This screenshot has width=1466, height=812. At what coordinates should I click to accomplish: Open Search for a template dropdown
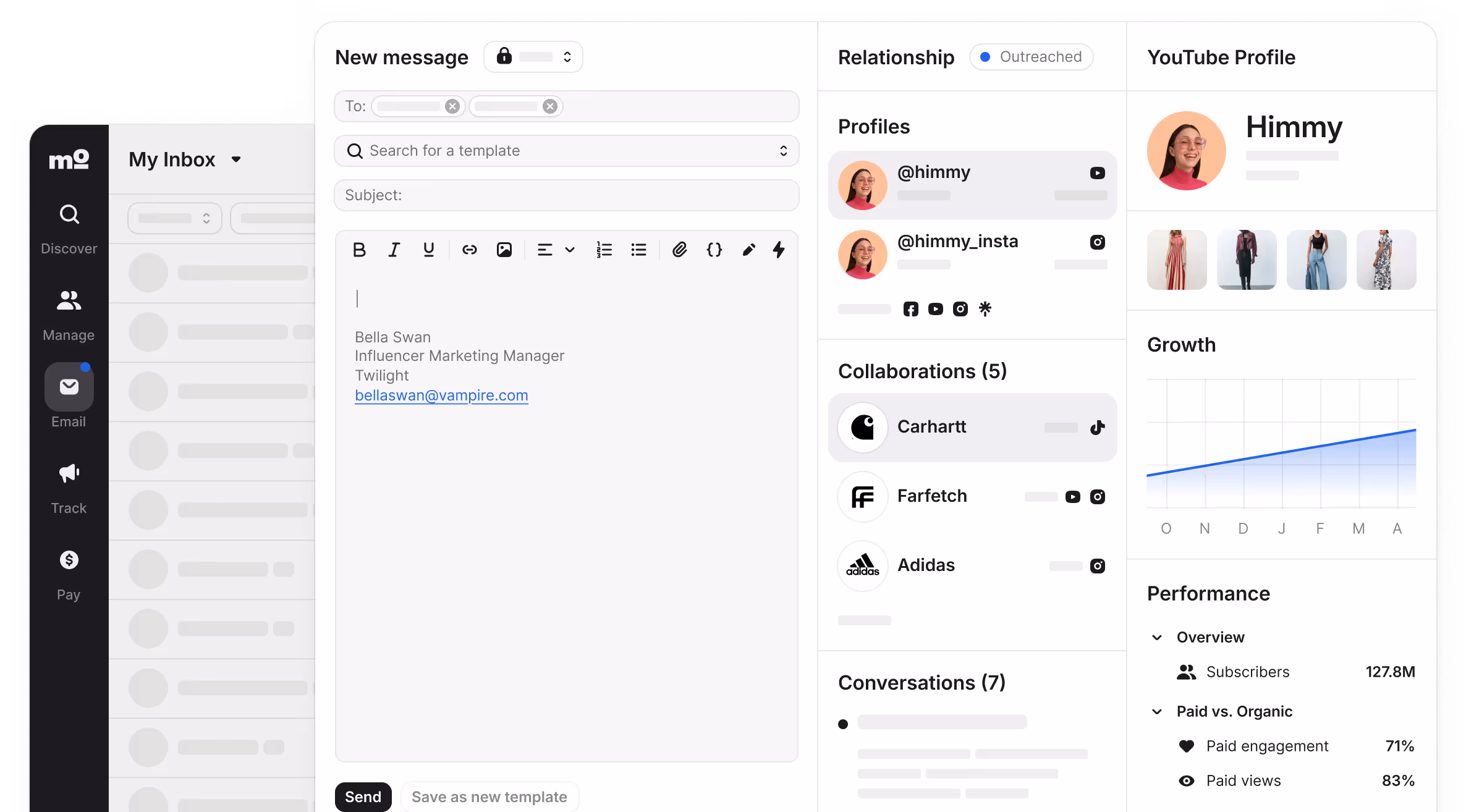567,151
